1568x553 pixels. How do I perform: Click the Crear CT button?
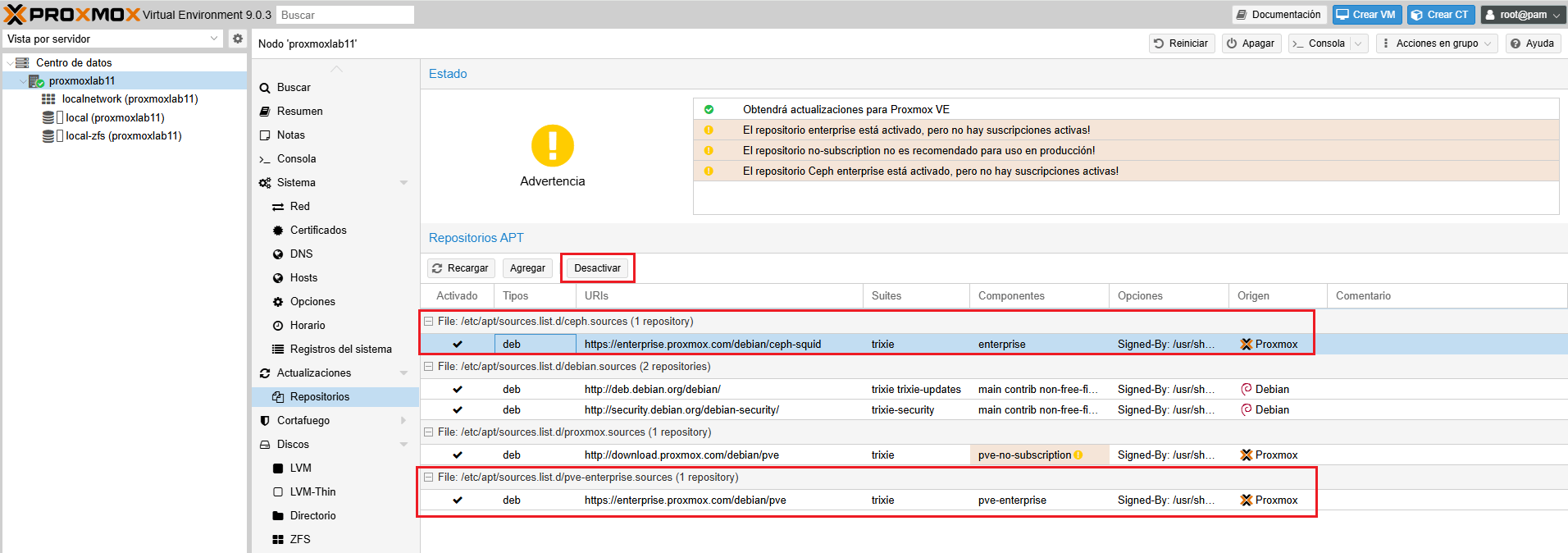[x=1441, y=15]
